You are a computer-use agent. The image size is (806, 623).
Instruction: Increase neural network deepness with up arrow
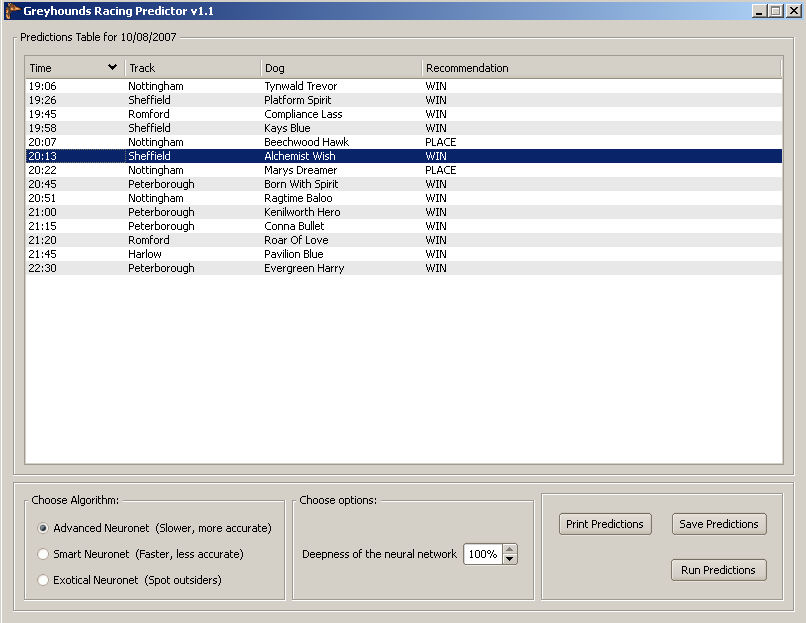click(510, 549)
